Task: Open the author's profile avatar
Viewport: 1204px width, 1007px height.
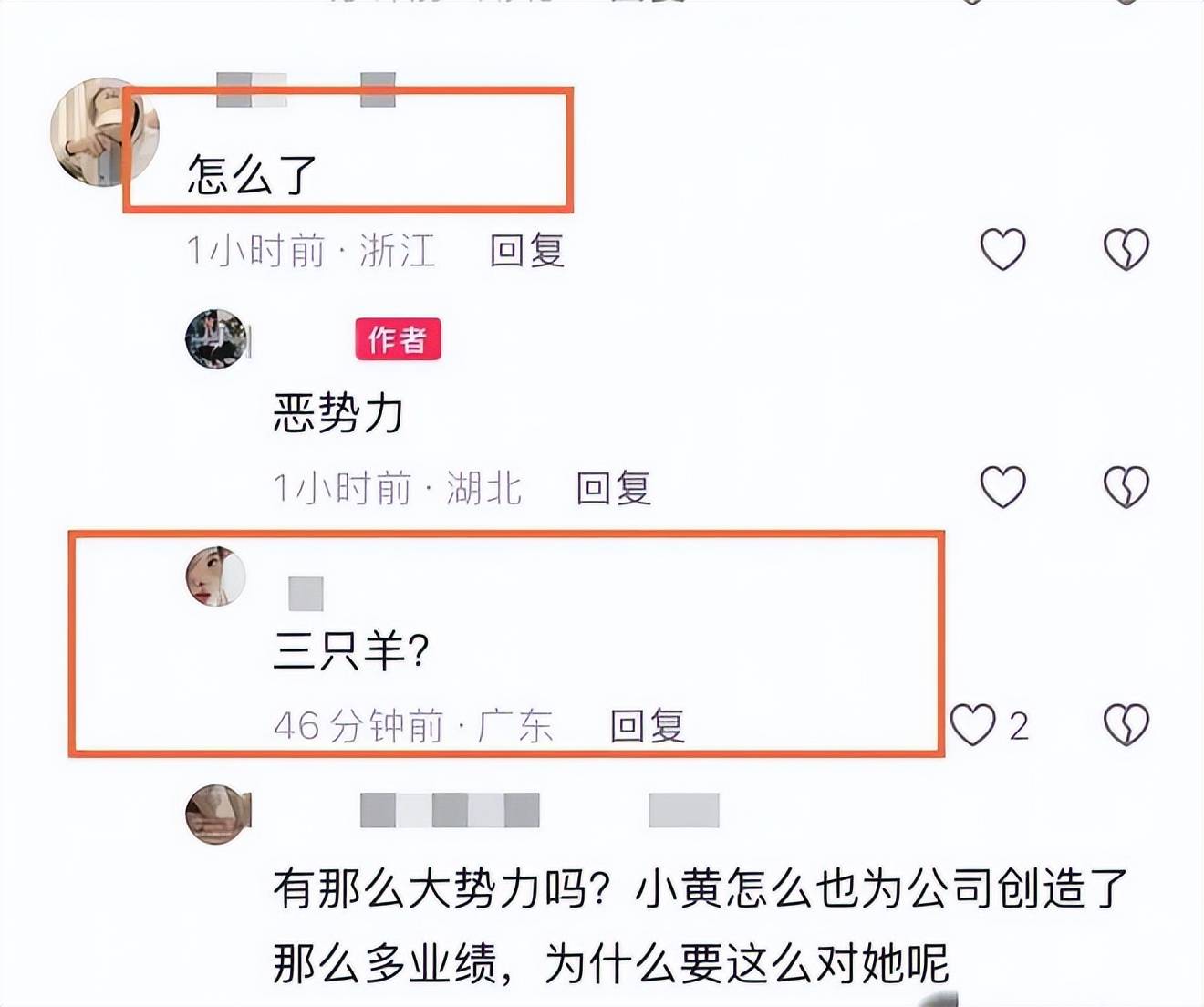Action: click(216, 339)
